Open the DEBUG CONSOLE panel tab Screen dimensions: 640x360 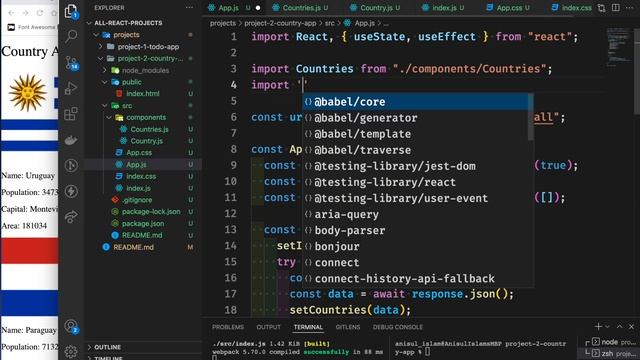(398, 327)
